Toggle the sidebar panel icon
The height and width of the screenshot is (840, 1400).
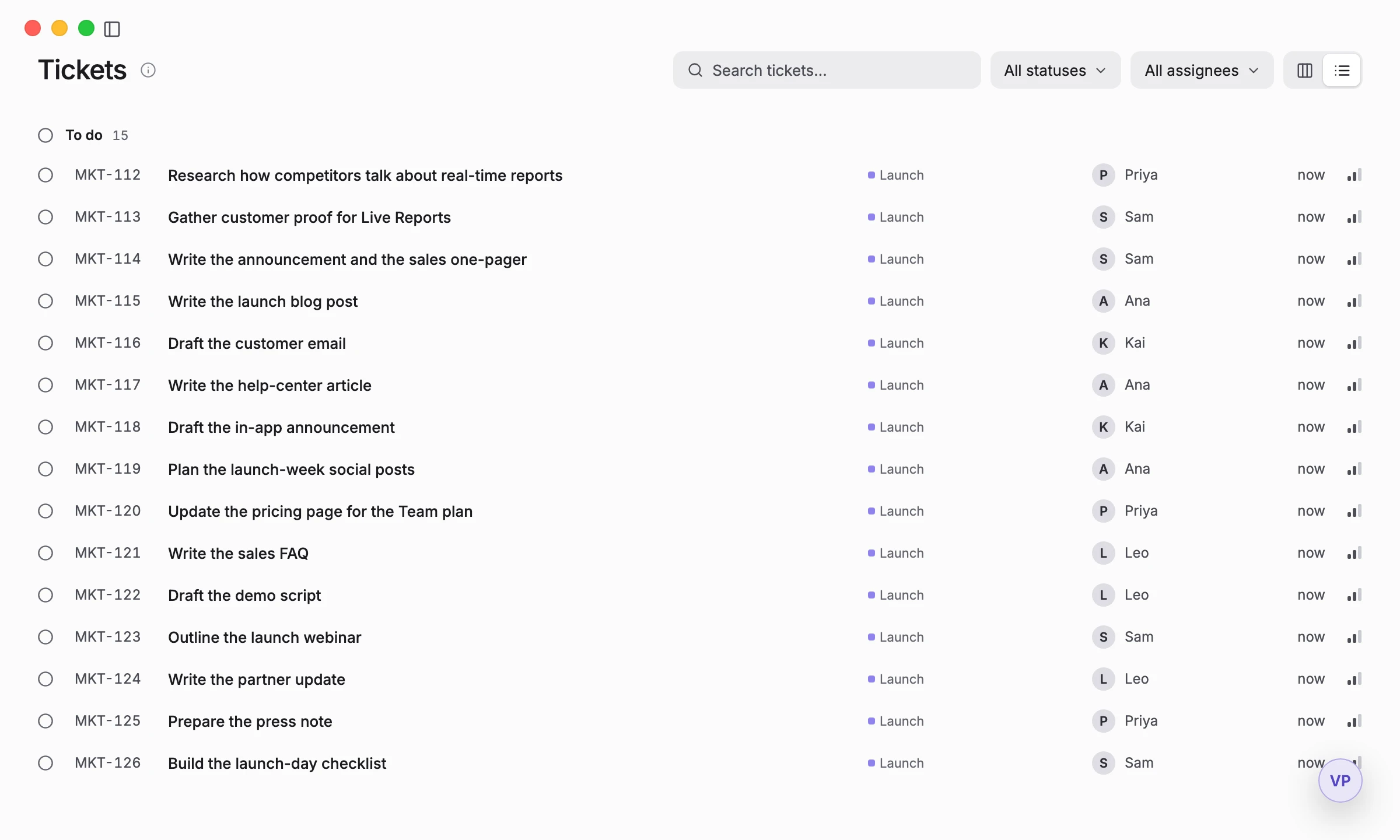(112, 29)
